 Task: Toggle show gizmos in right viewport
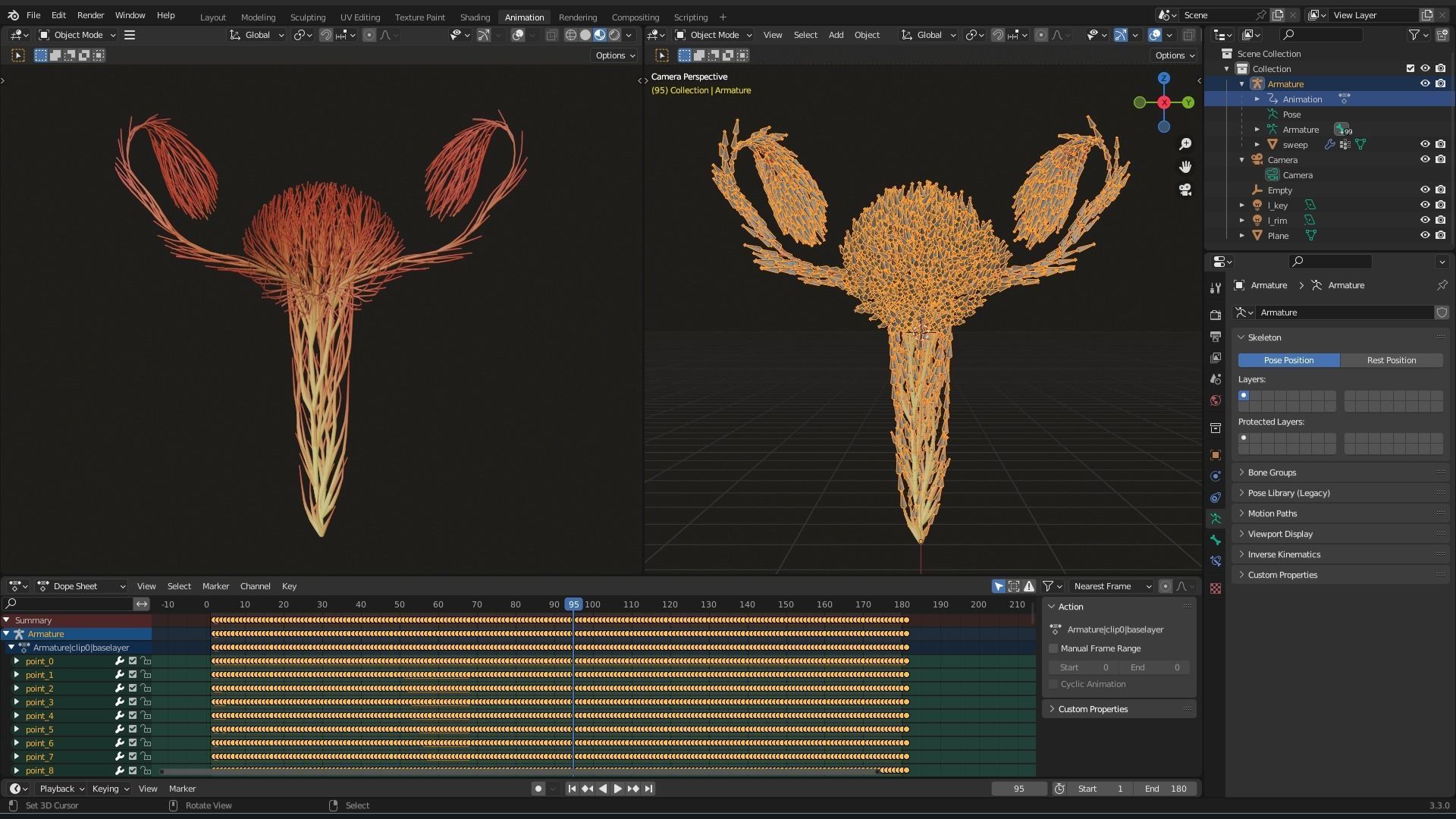pos(1120,35)
